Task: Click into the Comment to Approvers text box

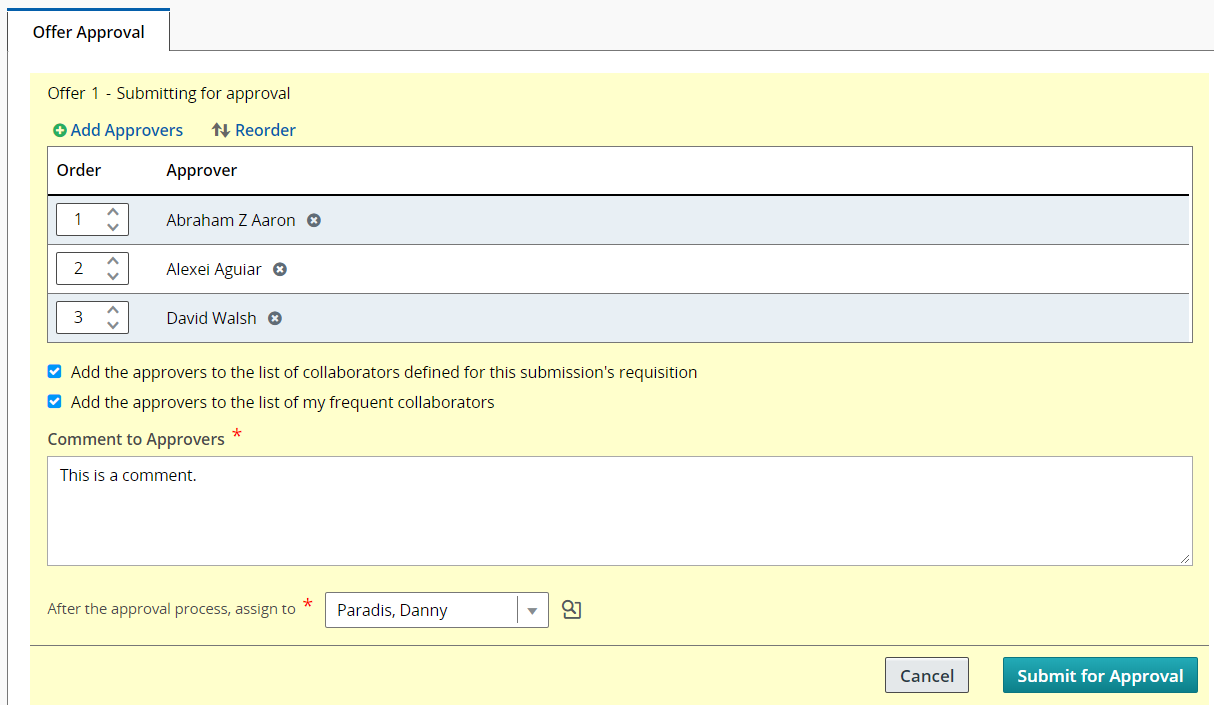Action: pyautogui.click(x=619, y=511)
